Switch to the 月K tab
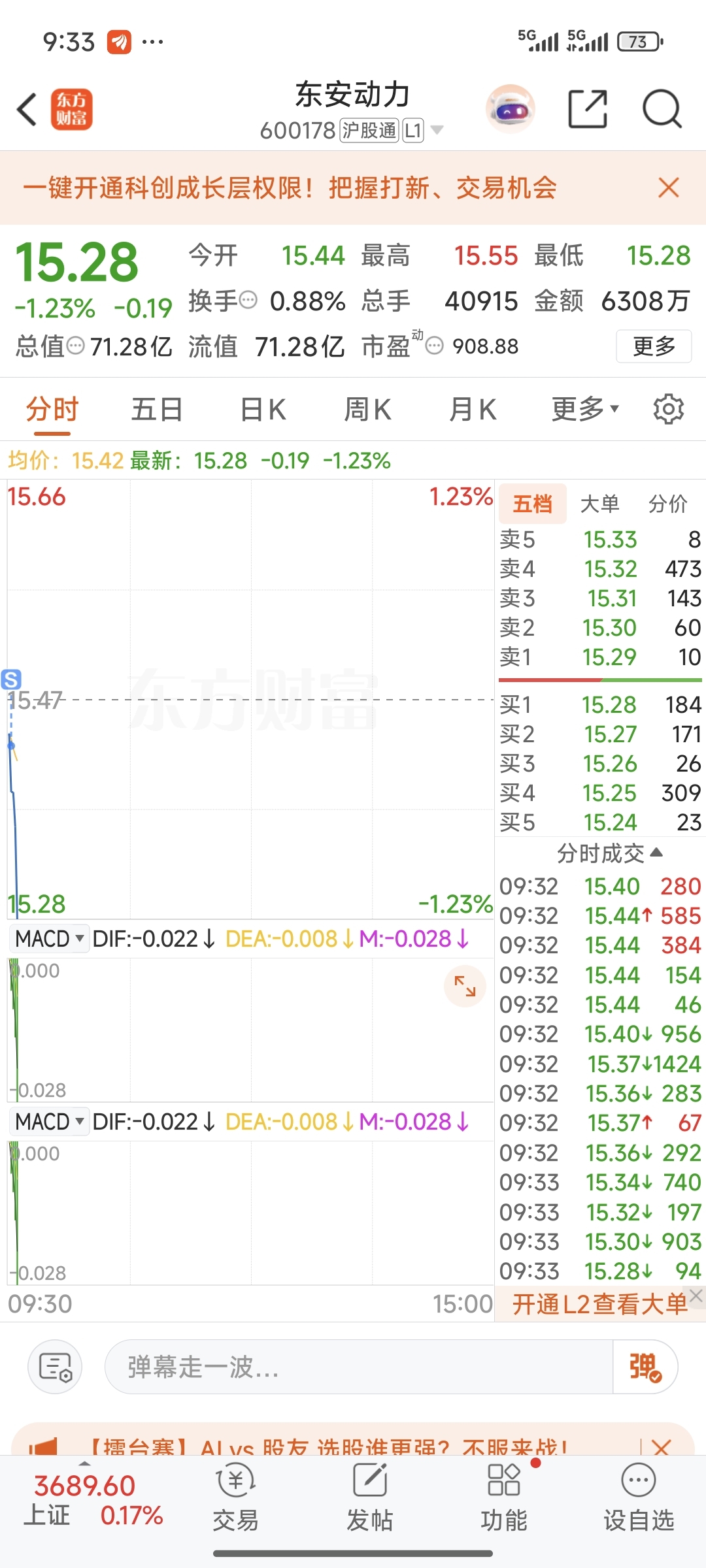The width and height of the screenshot is (706, 1568). click(473, 410)
